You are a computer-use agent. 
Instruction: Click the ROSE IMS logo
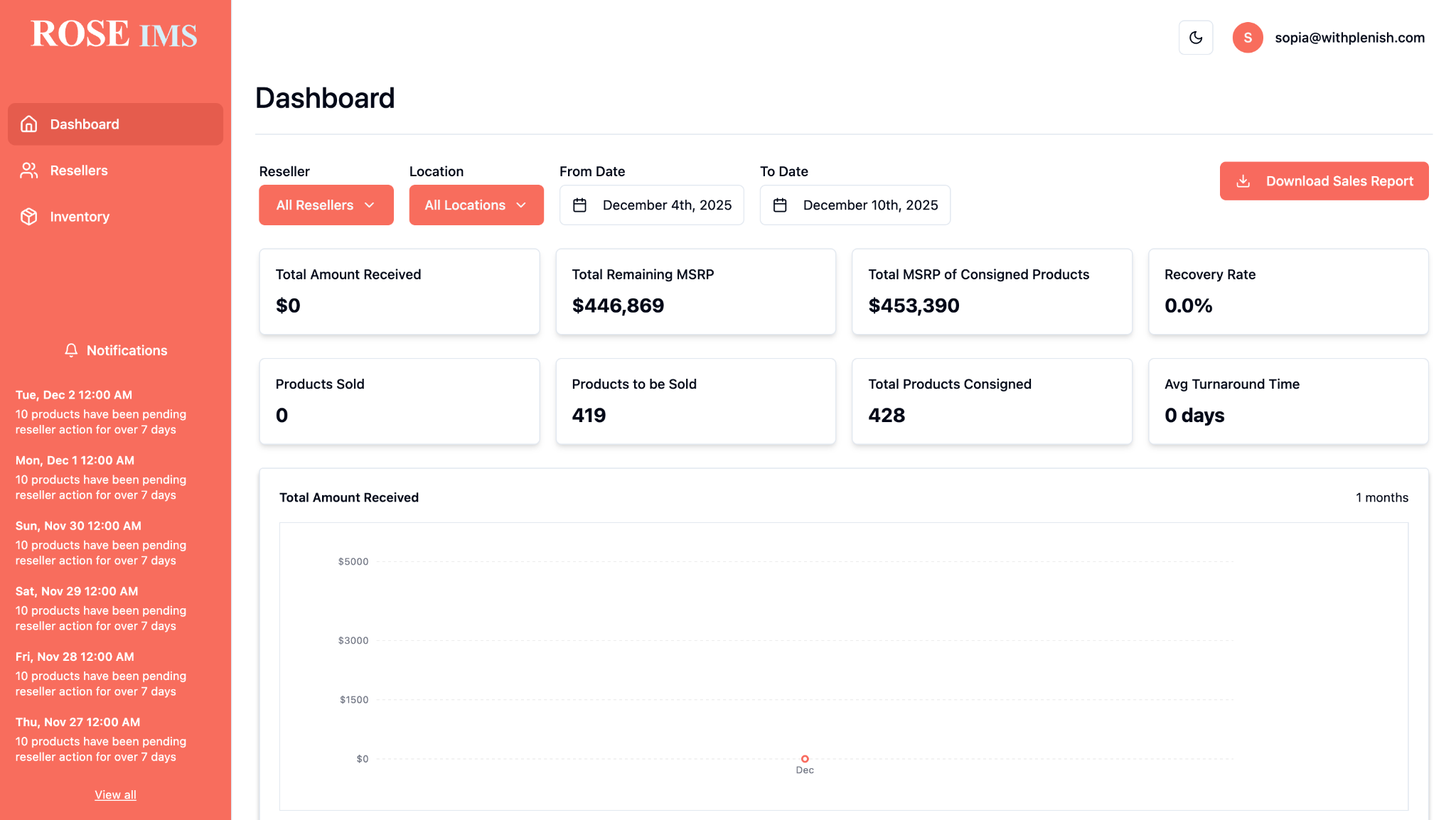click(114, 33)
